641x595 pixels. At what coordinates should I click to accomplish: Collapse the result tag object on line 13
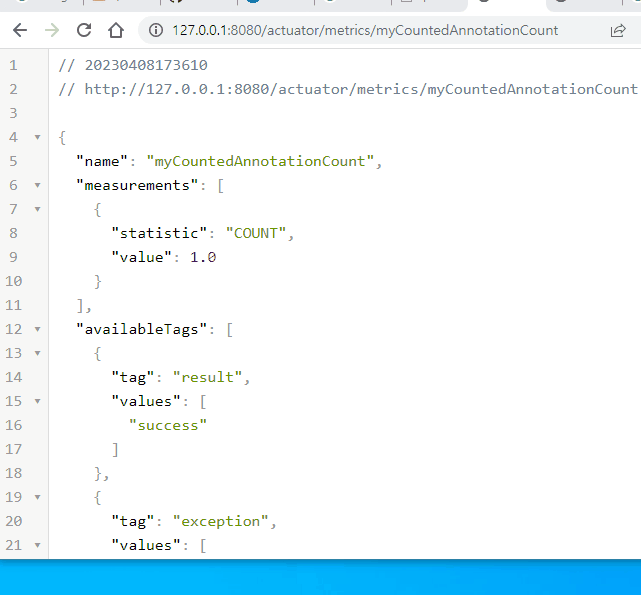pos(38,353)
